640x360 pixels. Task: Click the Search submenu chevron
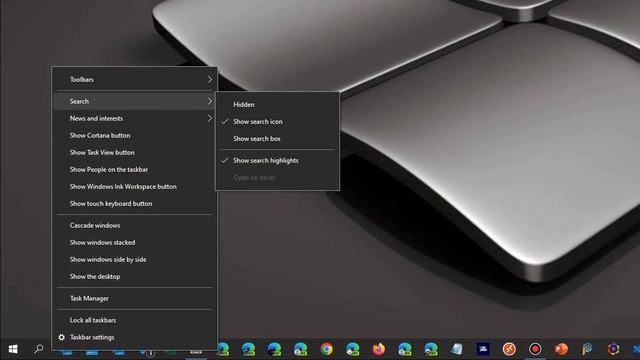click(210, 101)
